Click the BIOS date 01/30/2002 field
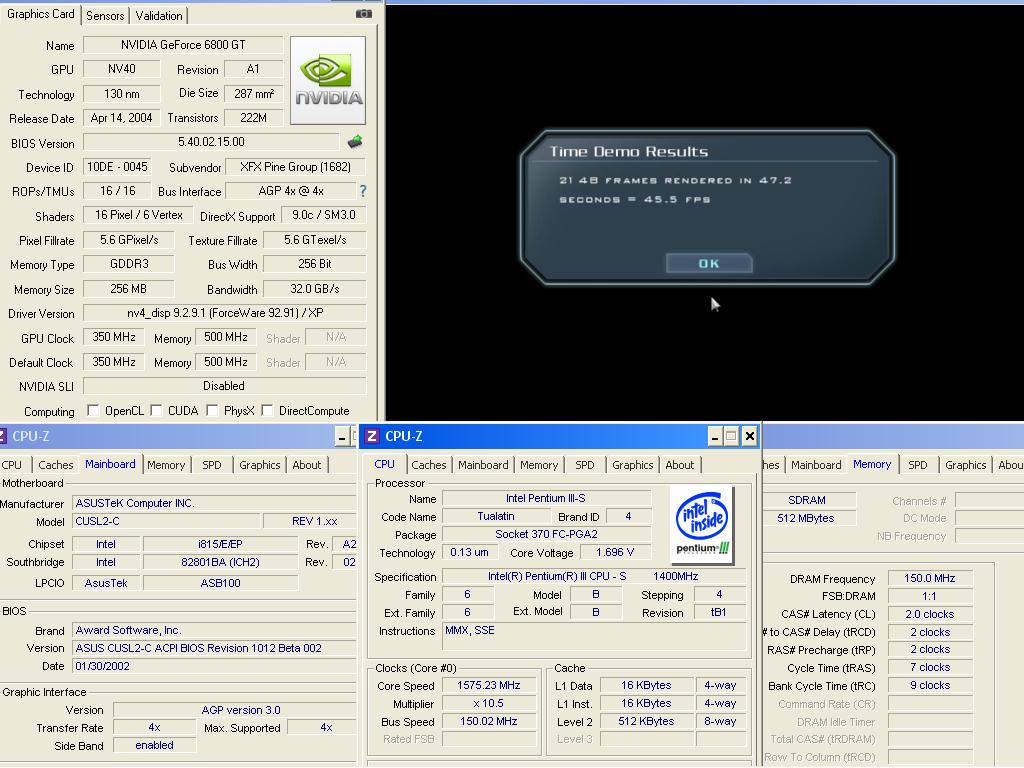1024x768 pixels. pyautogui.click(x=214, y=666)
